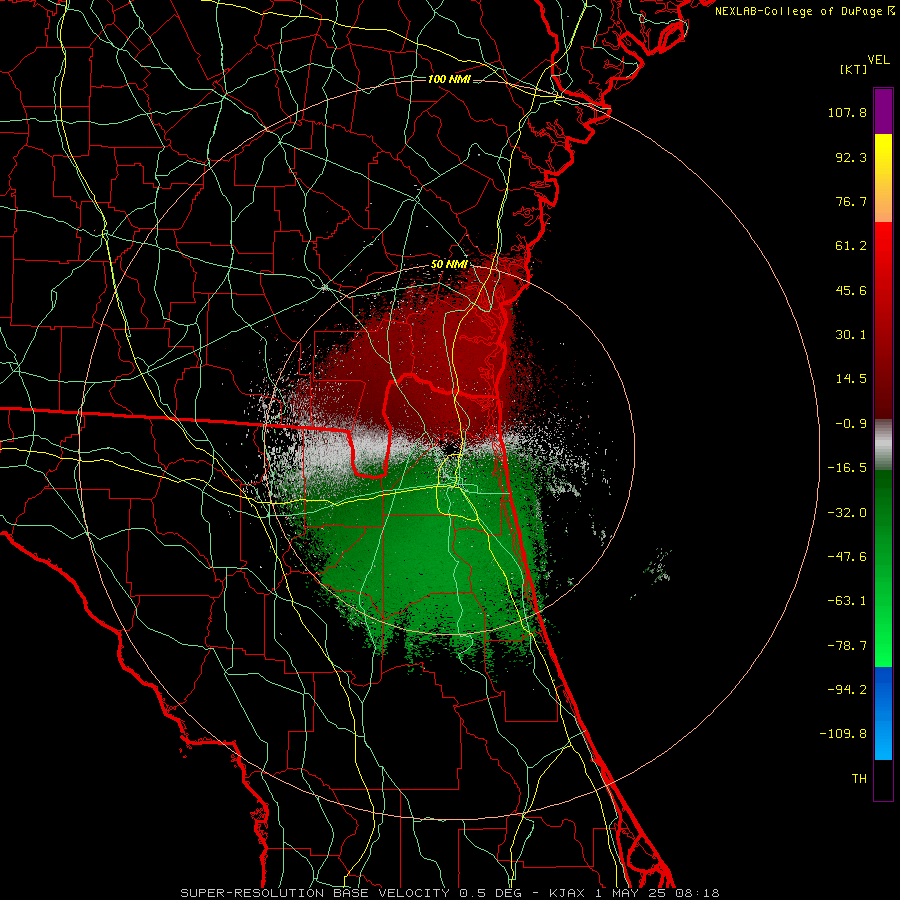The height and width of the screenshot is (900, 900).
Task: Select the -47.6 velocity scale value
Action: coord(847,557)
